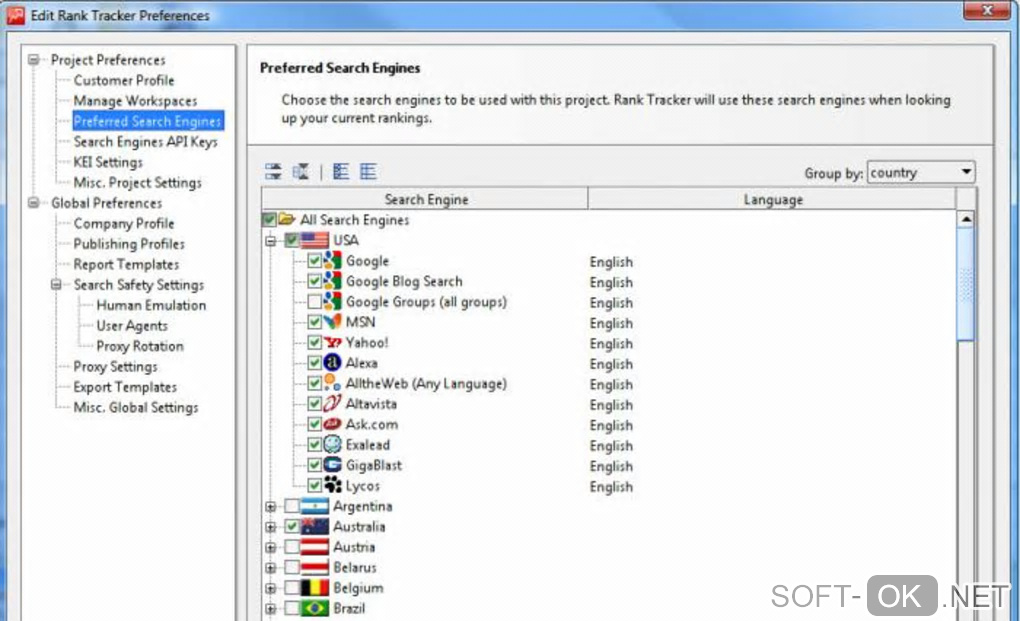Enable the Google Groups (all groups) checkbox
Viewport: 1020px width, 621px height.
[314, 302]
